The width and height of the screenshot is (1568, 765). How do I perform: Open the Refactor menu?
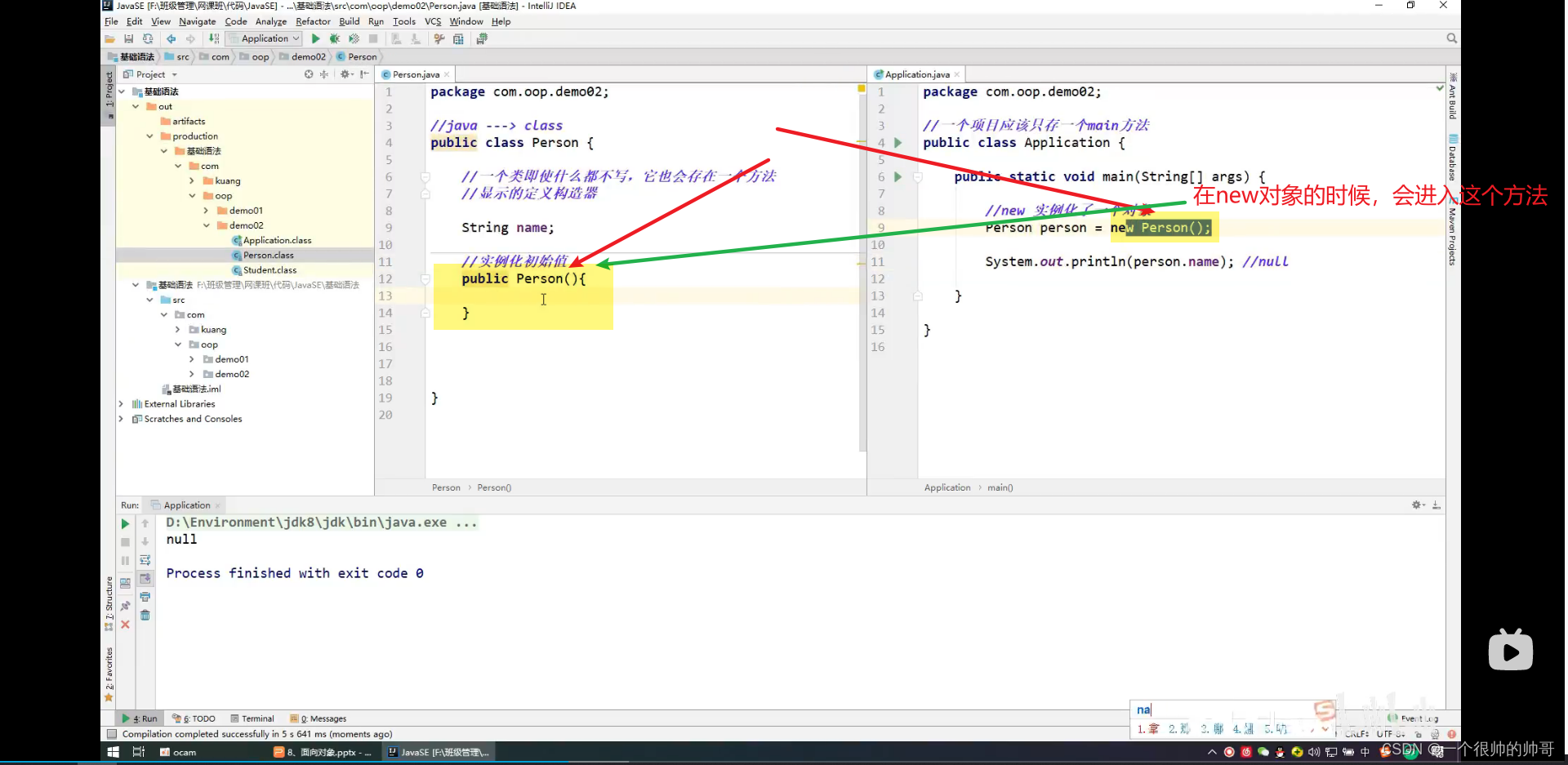[x=313, y=21]
